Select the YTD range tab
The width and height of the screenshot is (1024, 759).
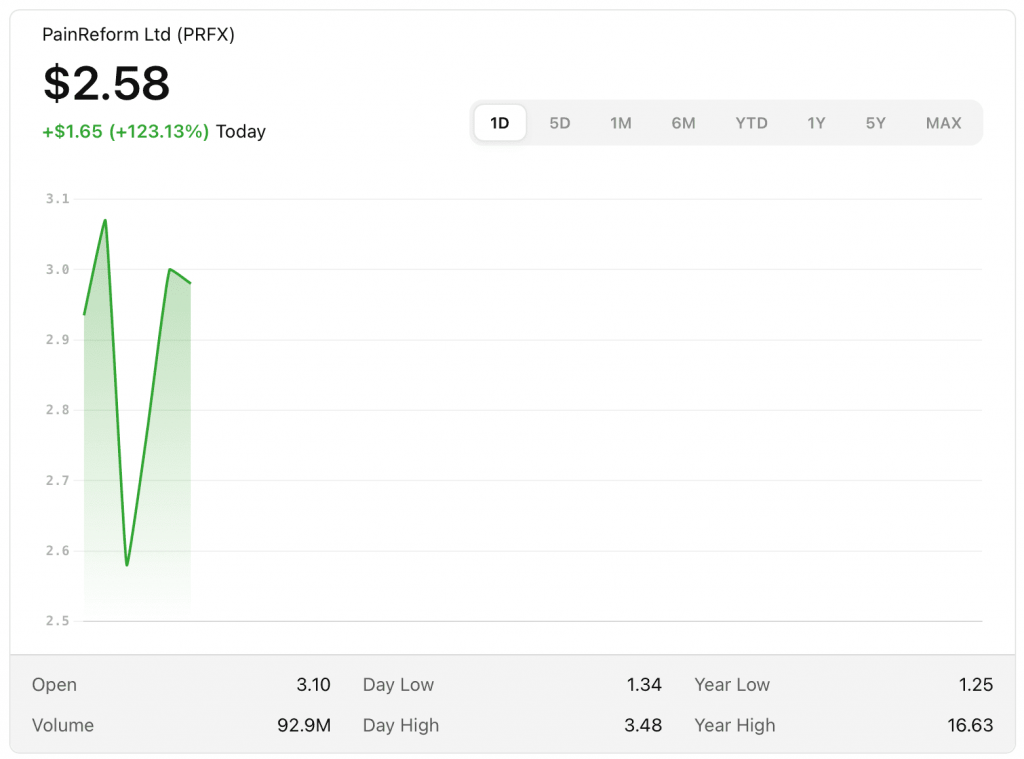[751, 123]
